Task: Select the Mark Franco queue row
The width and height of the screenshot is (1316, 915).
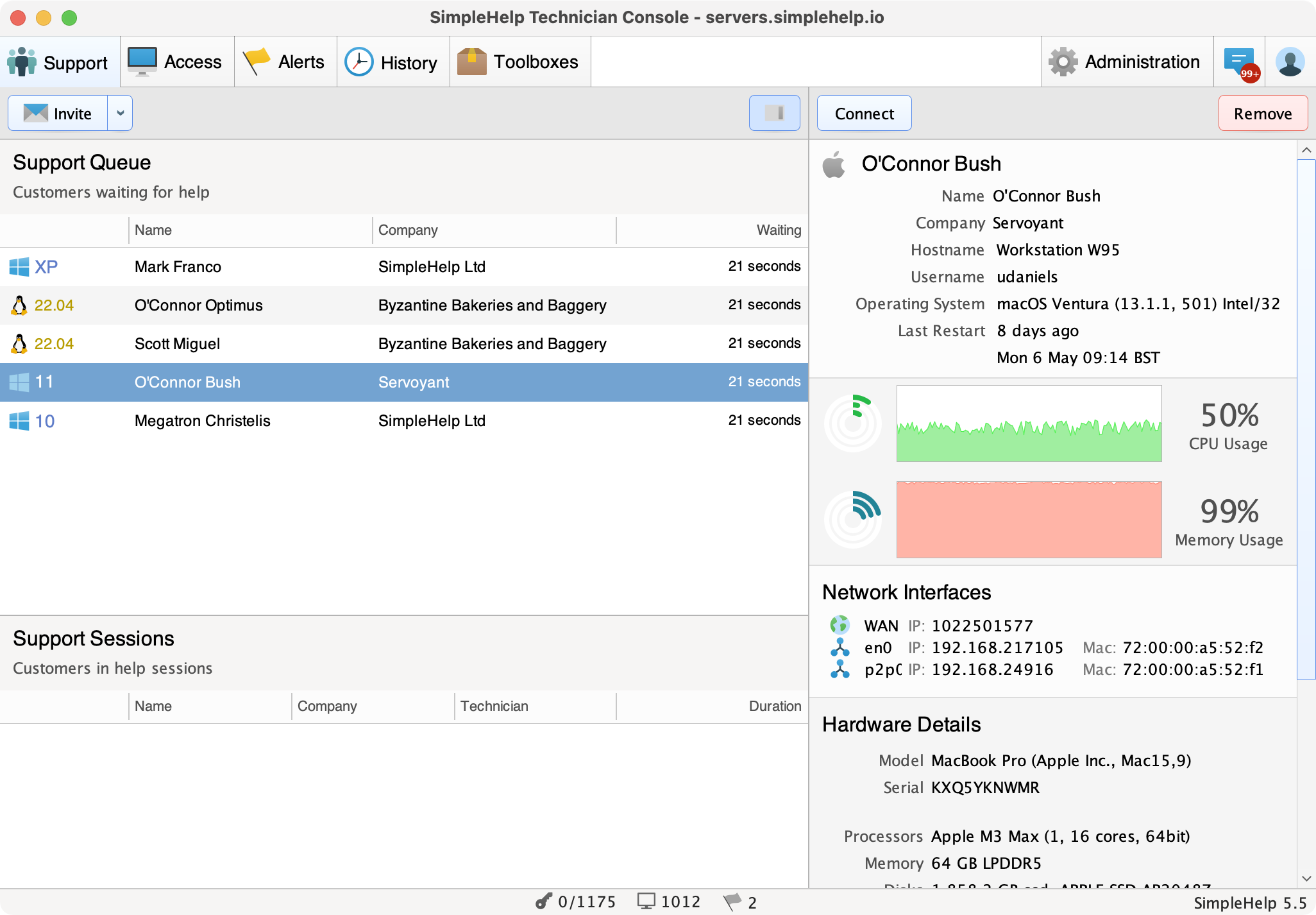Action: click(404, 267)
